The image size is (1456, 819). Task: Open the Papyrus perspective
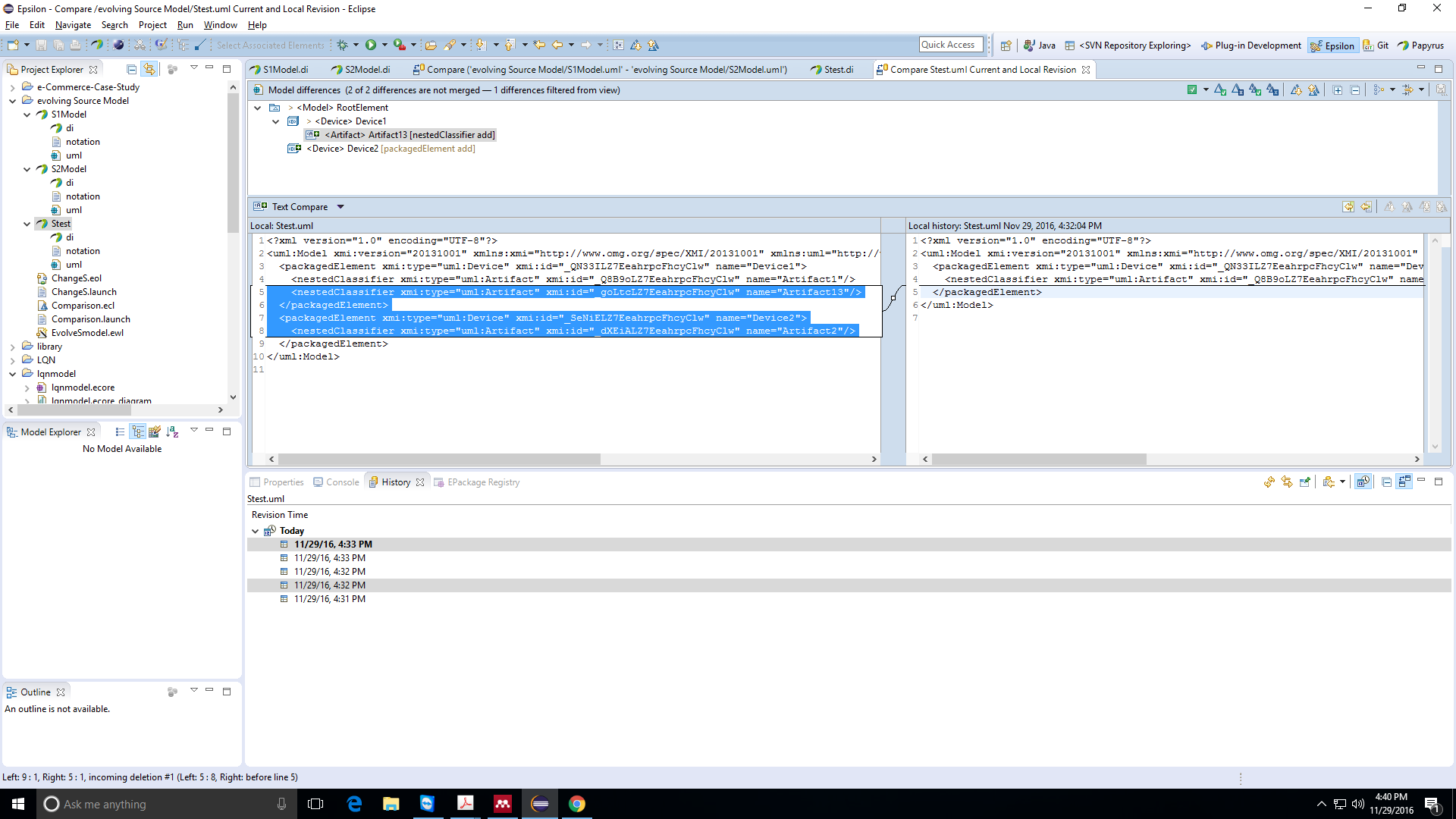pyautogui.click(x=1421, y=45)
